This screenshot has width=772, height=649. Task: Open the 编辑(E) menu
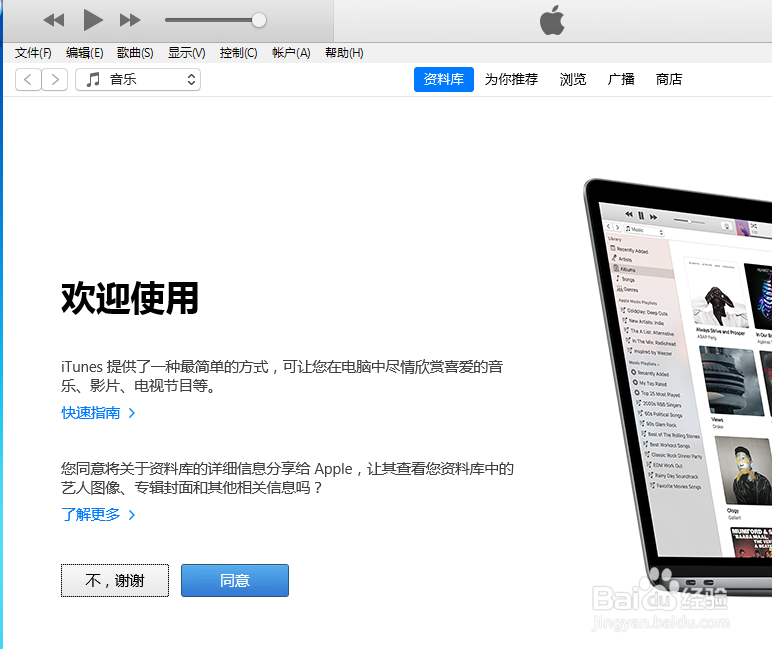pos(85,53)
